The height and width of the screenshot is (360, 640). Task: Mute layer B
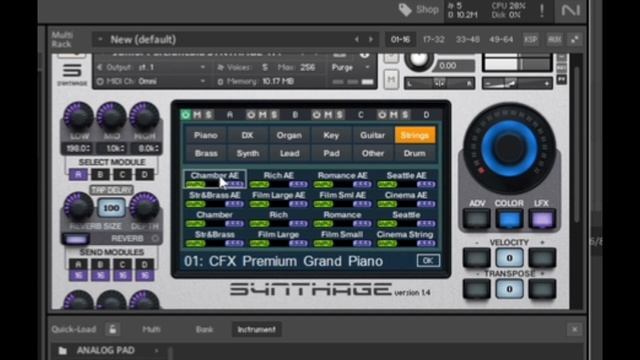262,115
